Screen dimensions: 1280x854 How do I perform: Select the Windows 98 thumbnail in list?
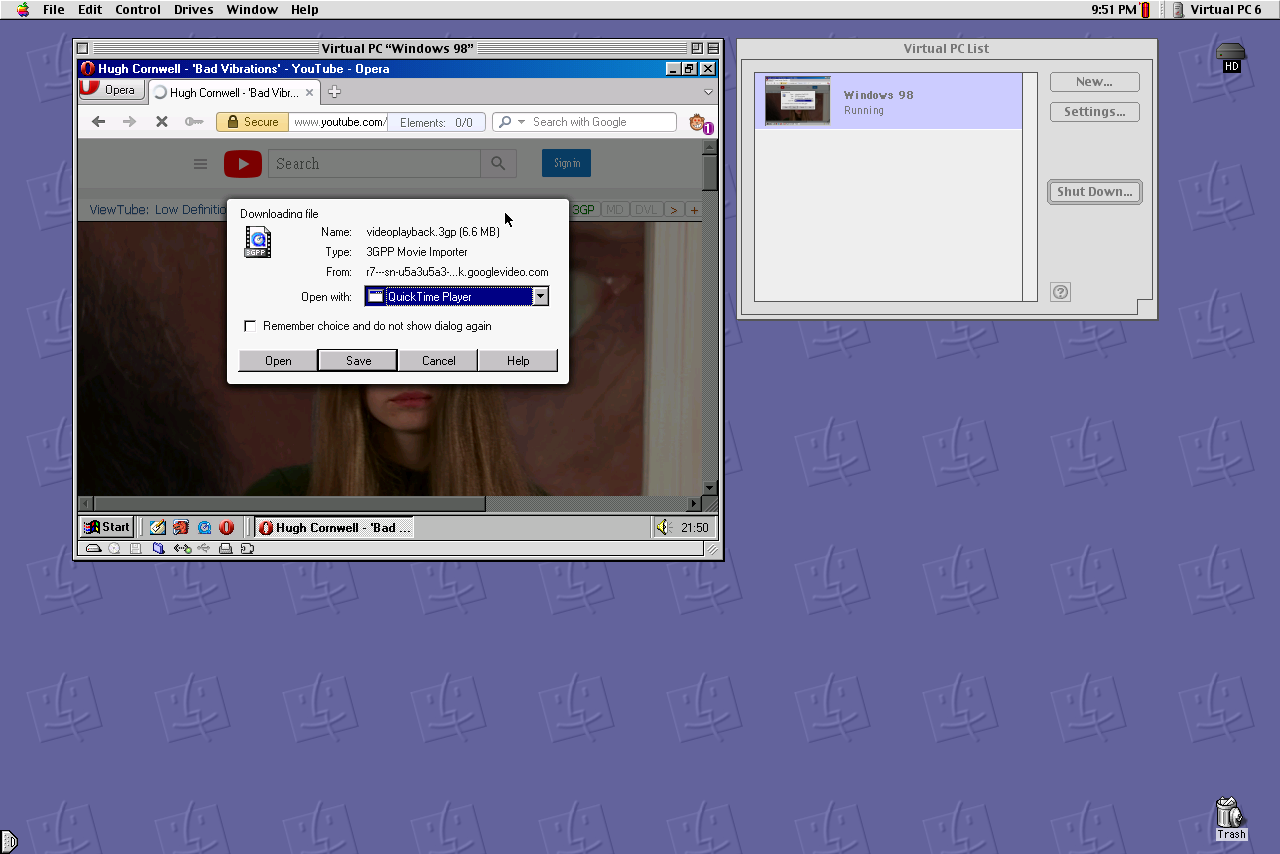pos(797,100)
